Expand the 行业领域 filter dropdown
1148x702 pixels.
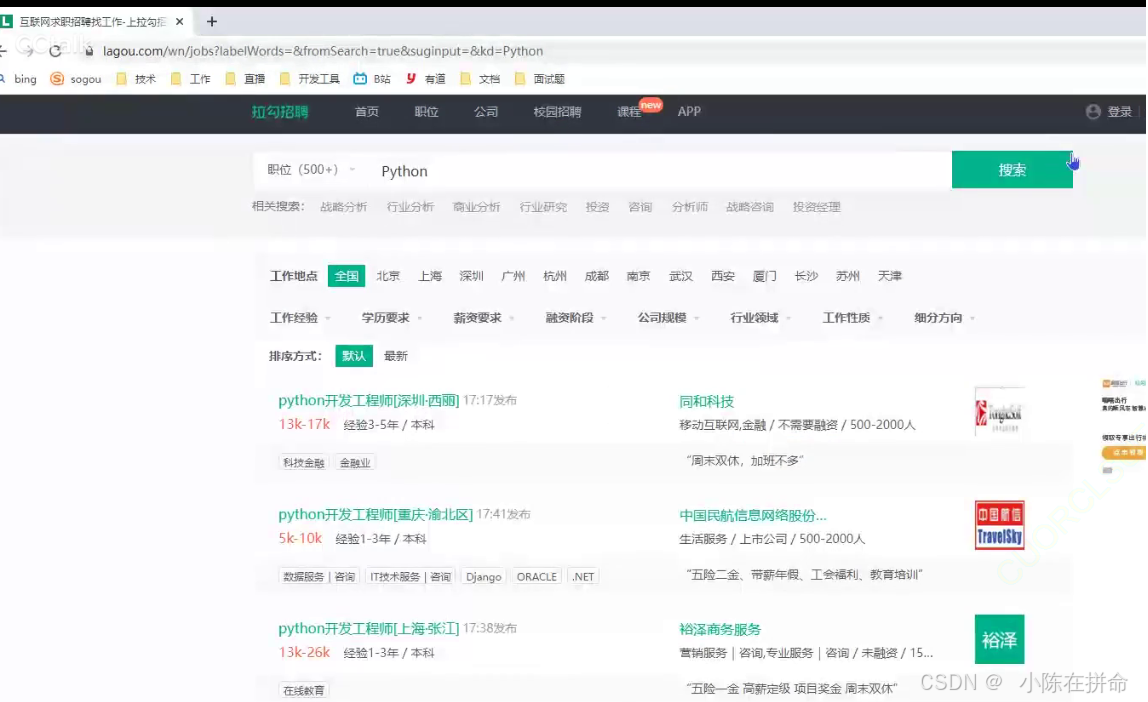[761, 318]
